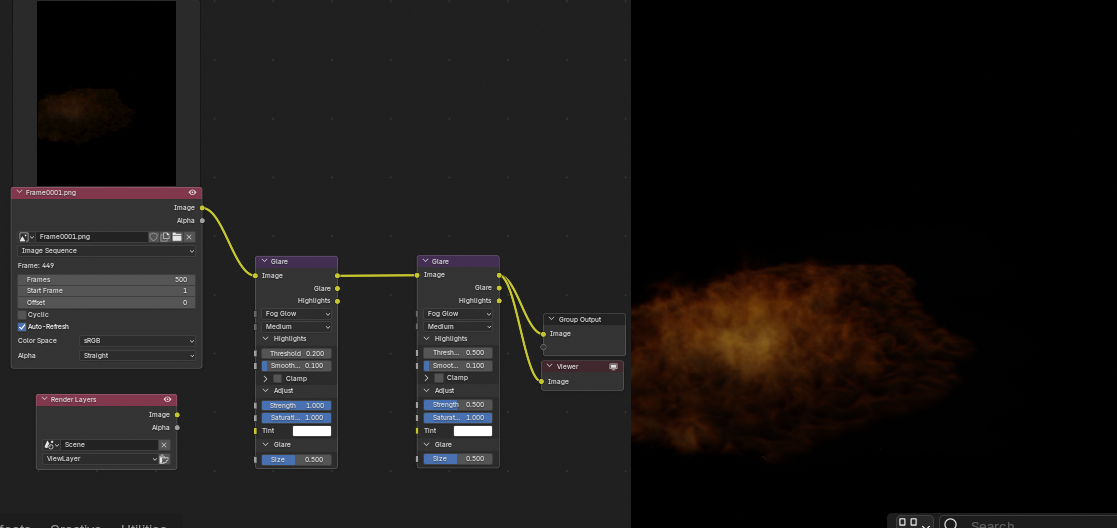
Task: Collapse the Frame0001.png image node
Action: tap(19, 192)
